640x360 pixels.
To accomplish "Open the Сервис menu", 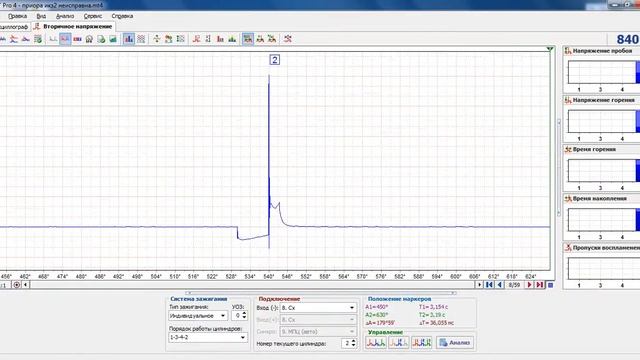I will click(93, 16).
